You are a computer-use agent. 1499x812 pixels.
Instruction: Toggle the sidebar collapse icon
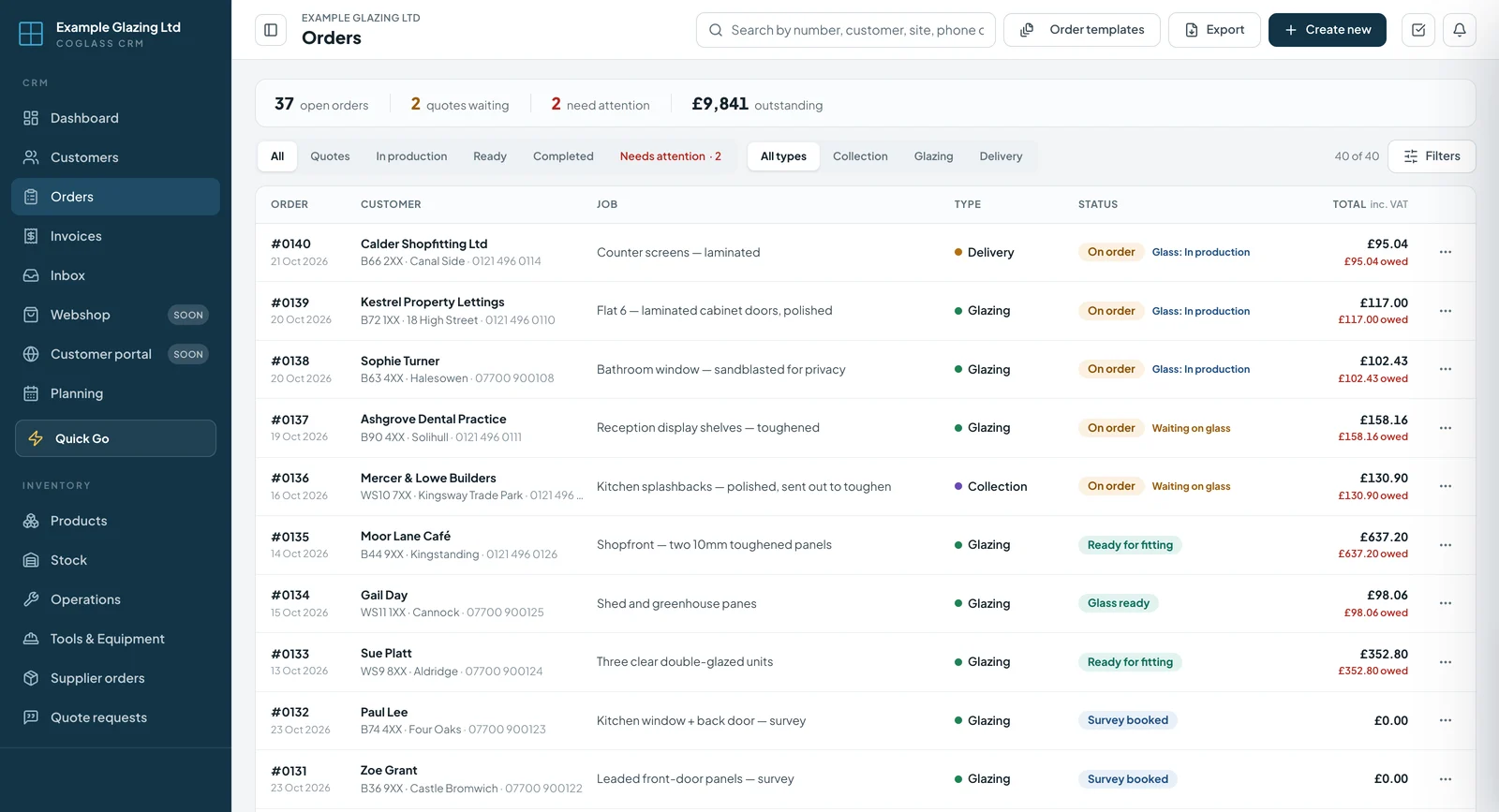271,30
